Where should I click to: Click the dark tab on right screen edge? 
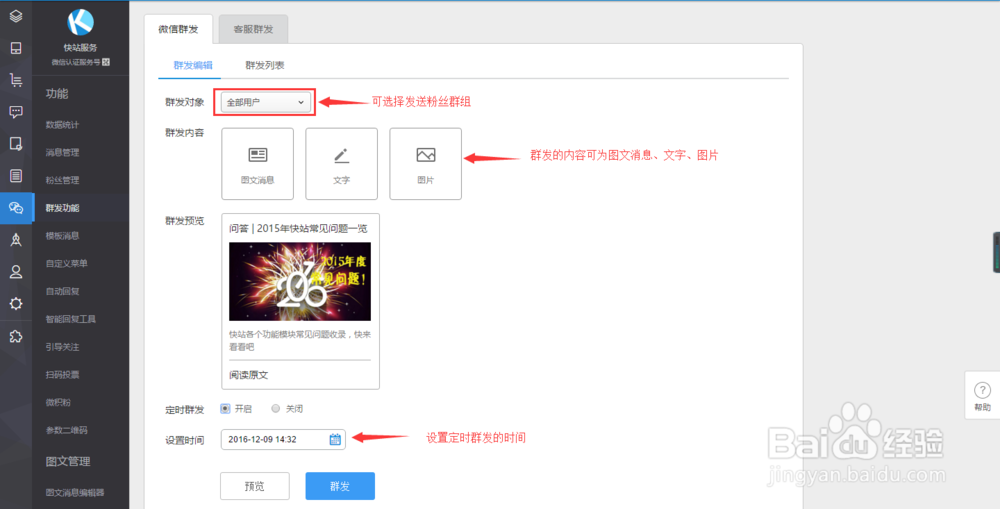click(996, 253)
